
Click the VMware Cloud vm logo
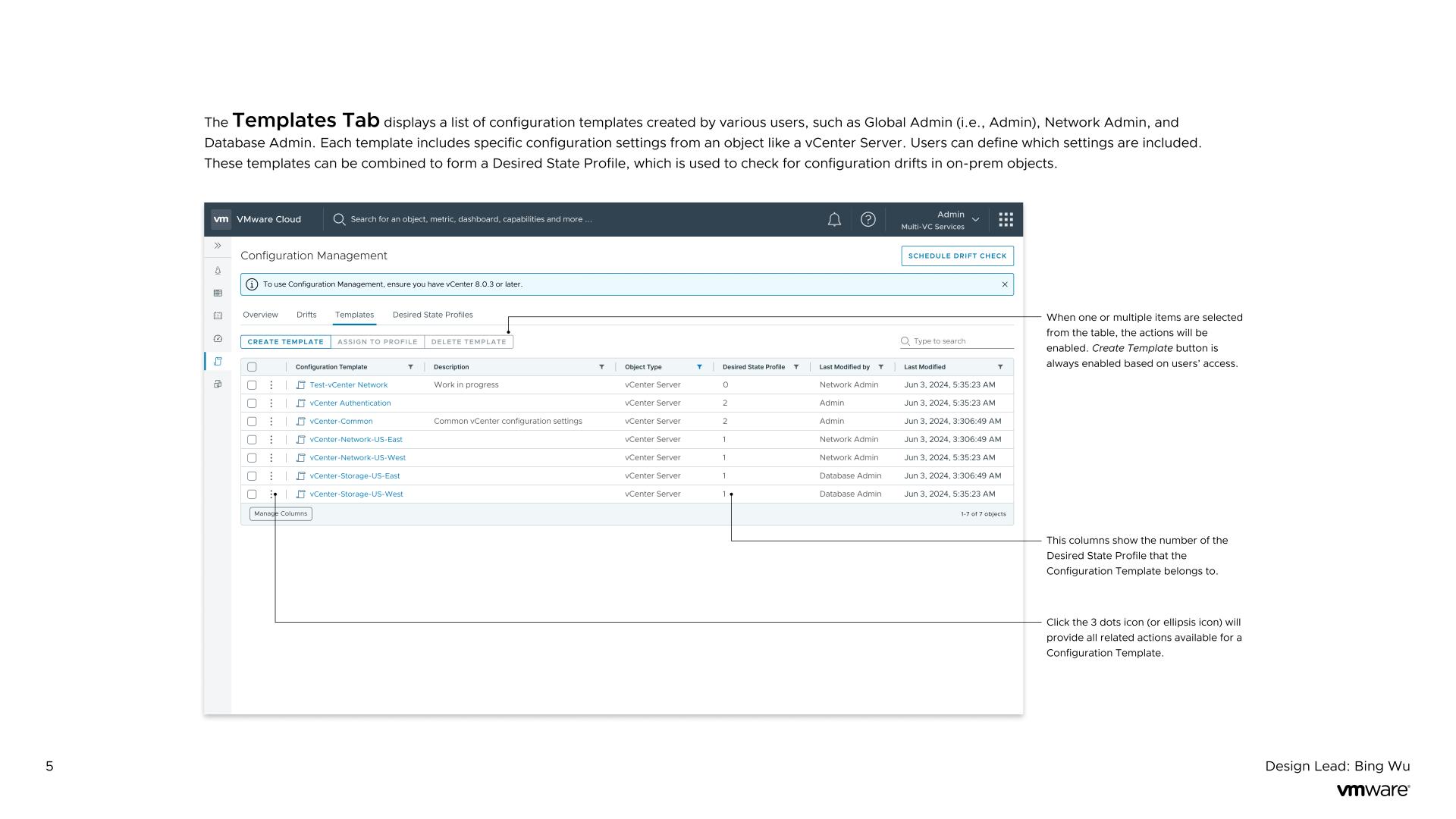[221, 219]
